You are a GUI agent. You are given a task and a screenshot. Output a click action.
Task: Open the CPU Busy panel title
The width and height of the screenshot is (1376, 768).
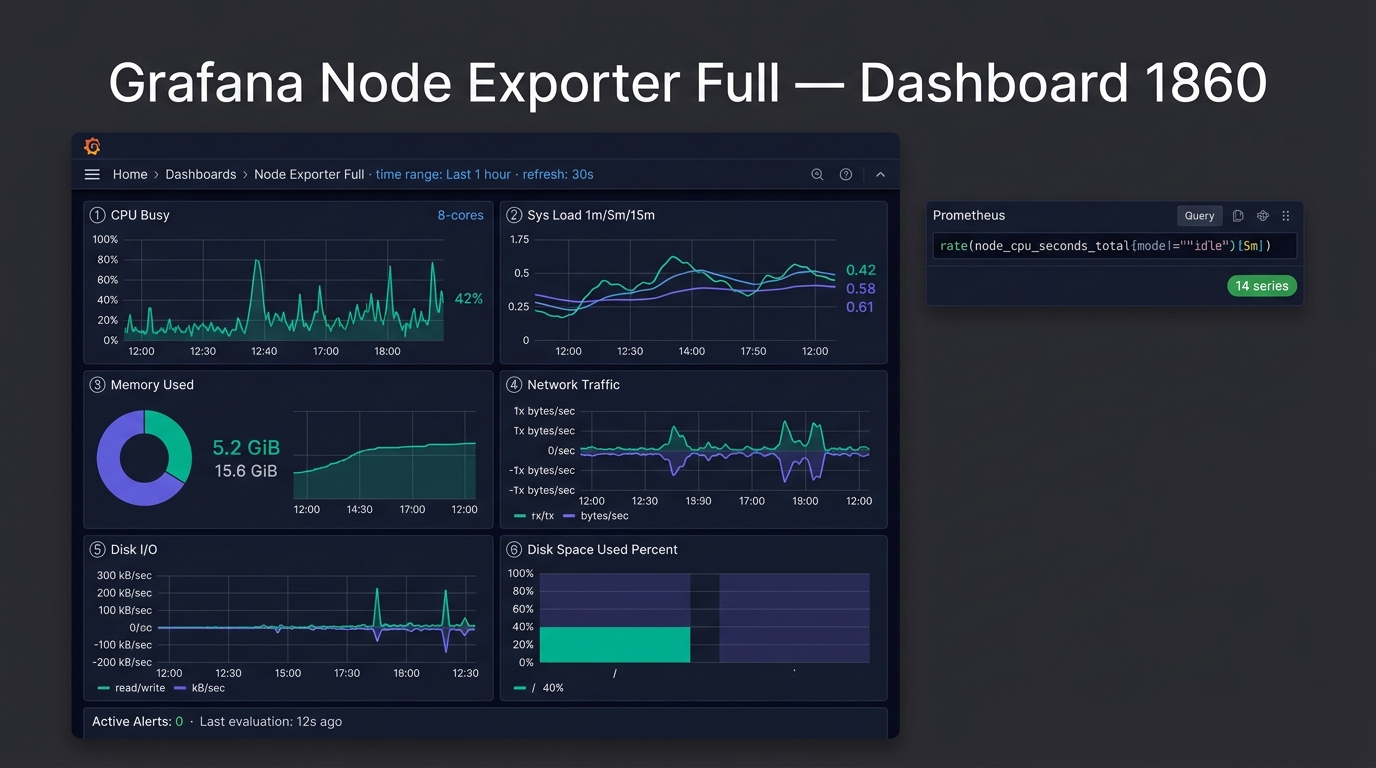tap(140, 215)
